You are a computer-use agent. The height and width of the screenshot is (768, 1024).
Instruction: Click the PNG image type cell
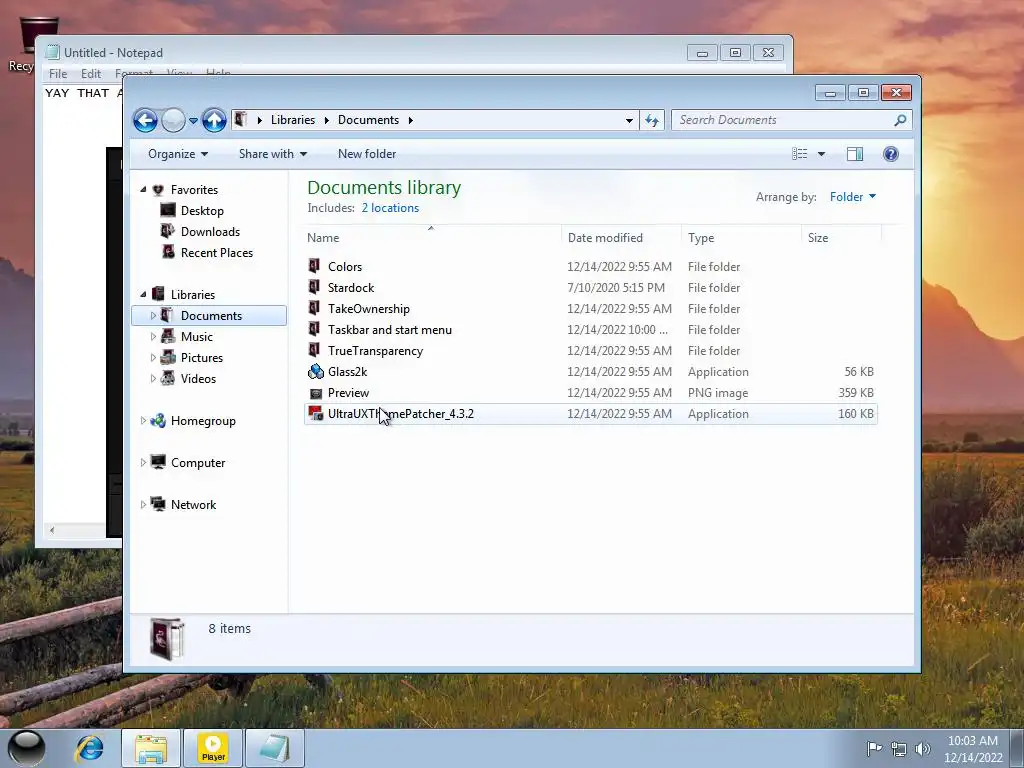[718, 392]
